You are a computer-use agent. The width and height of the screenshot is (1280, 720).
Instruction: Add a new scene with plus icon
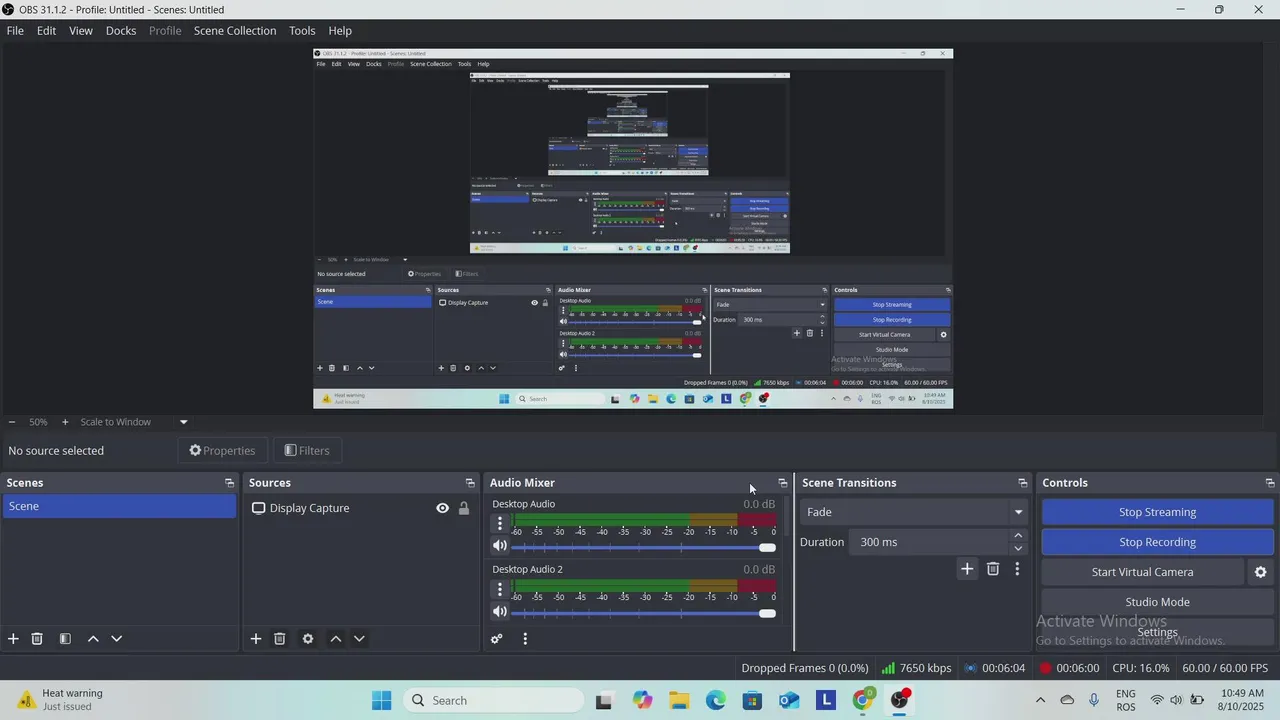[13, 639]
